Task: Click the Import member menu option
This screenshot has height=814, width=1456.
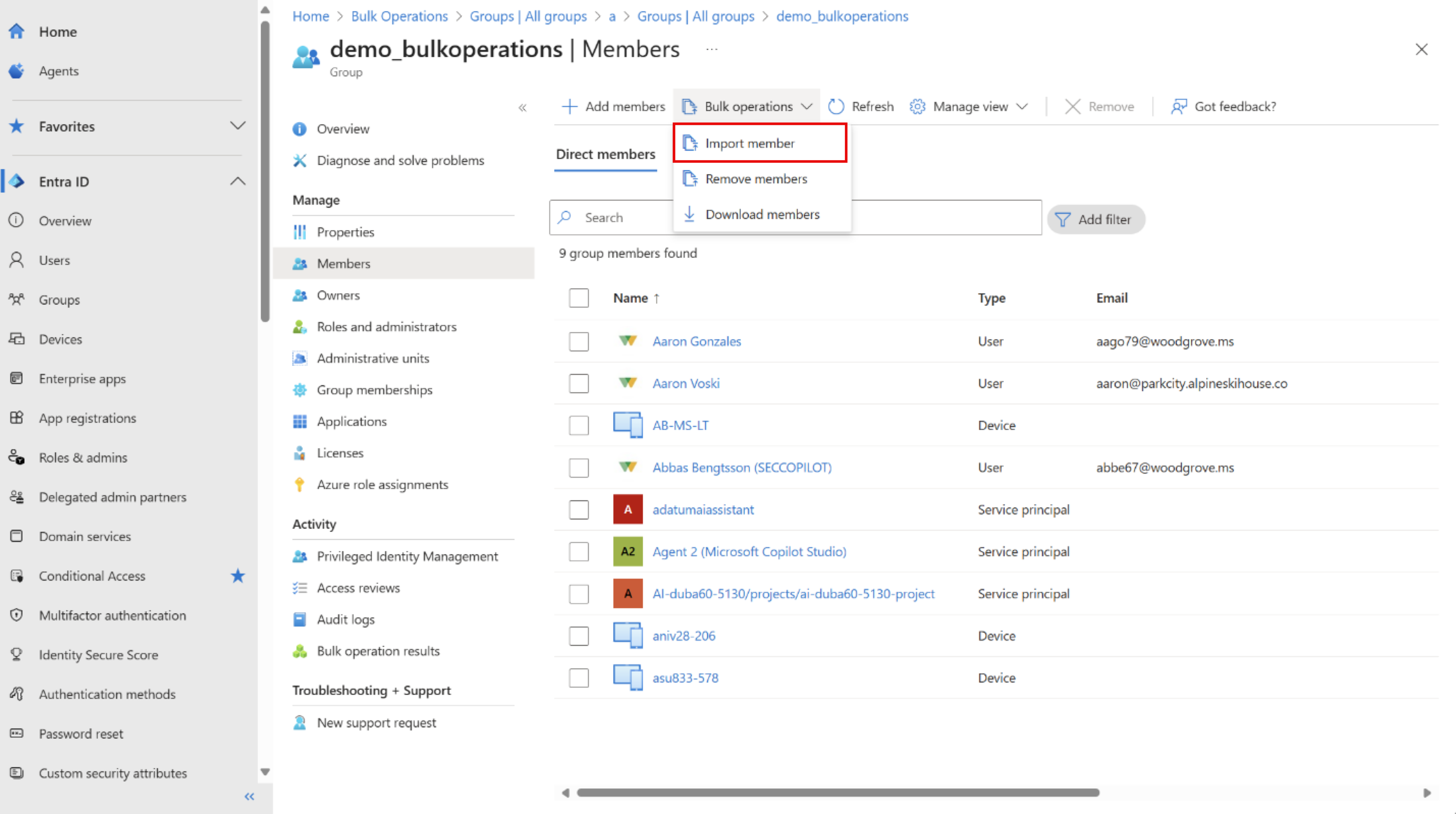Action: click(x=750, y=143)
